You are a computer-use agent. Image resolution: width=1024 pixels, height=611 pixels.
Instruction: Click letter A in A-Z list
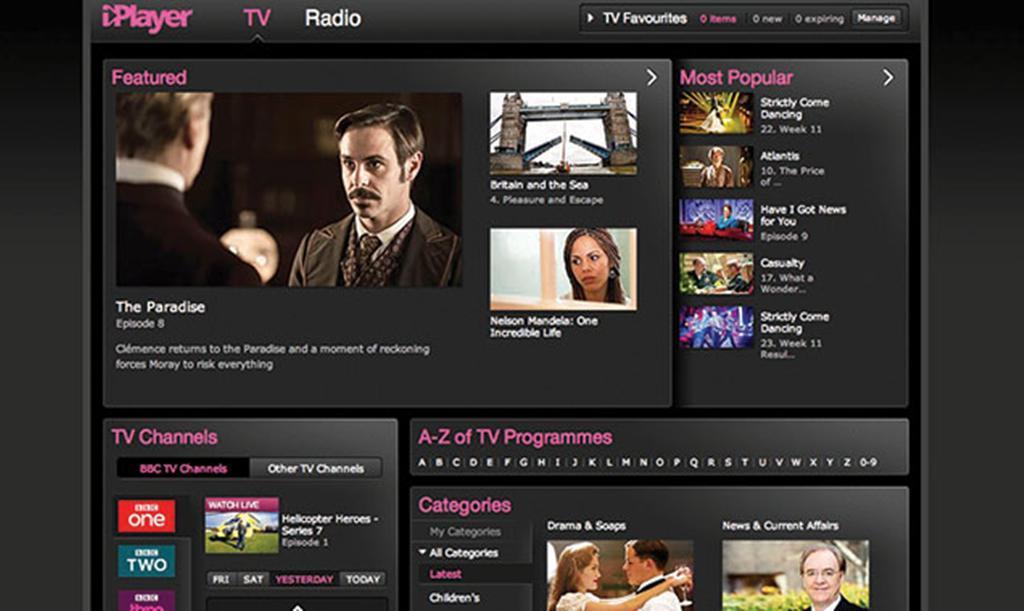(x=422, y=462)
